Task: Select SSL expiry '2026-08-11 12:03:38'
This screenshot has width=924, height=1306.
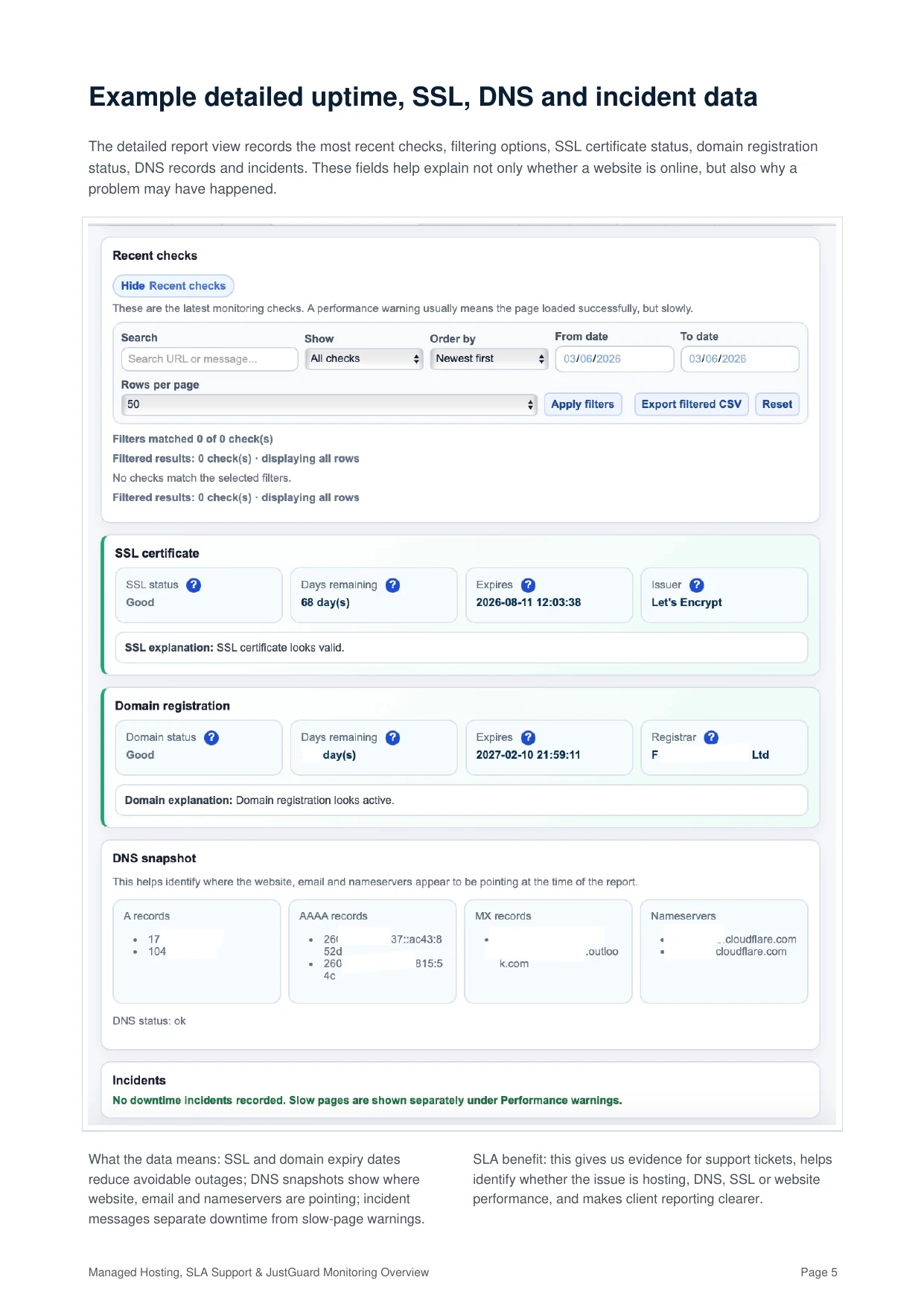Action: click(x=529, y=602)
